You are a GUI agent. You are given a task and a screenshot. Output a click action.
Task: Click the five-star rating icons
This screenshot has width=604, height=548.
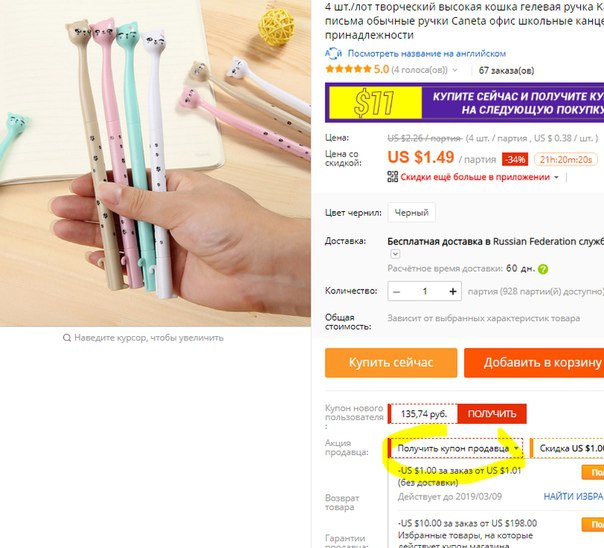[348, 70]
